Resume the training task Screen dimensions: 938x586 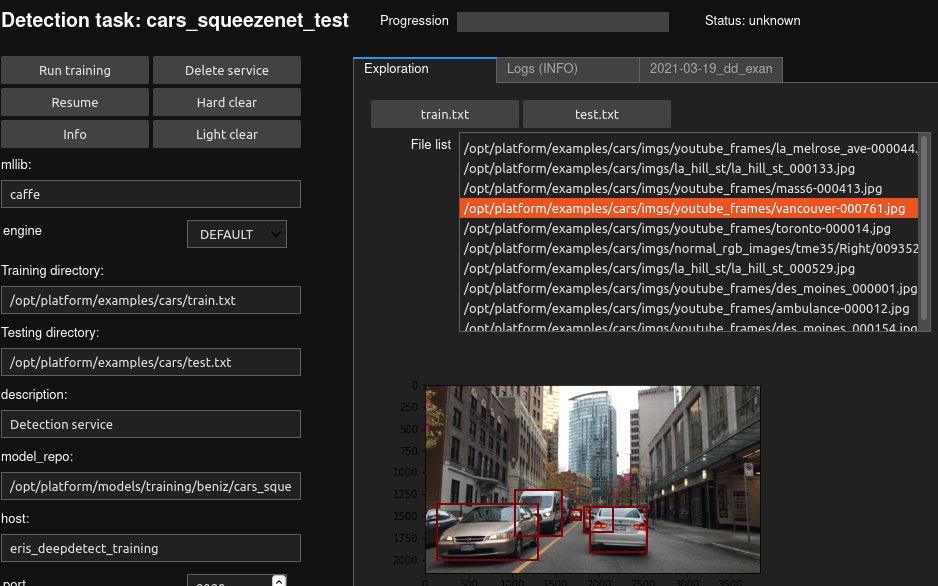(75, 102)
